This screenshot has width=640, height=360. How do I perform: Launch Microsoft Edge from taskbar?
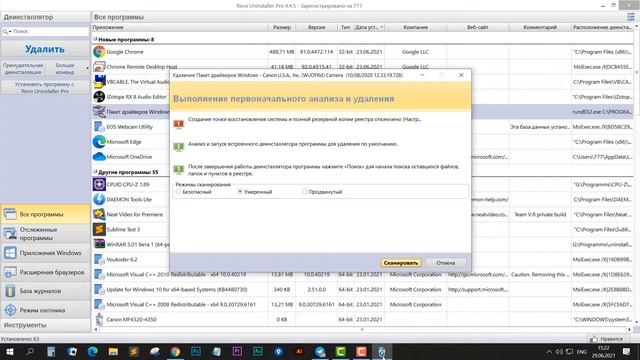[x=93, y=351]
